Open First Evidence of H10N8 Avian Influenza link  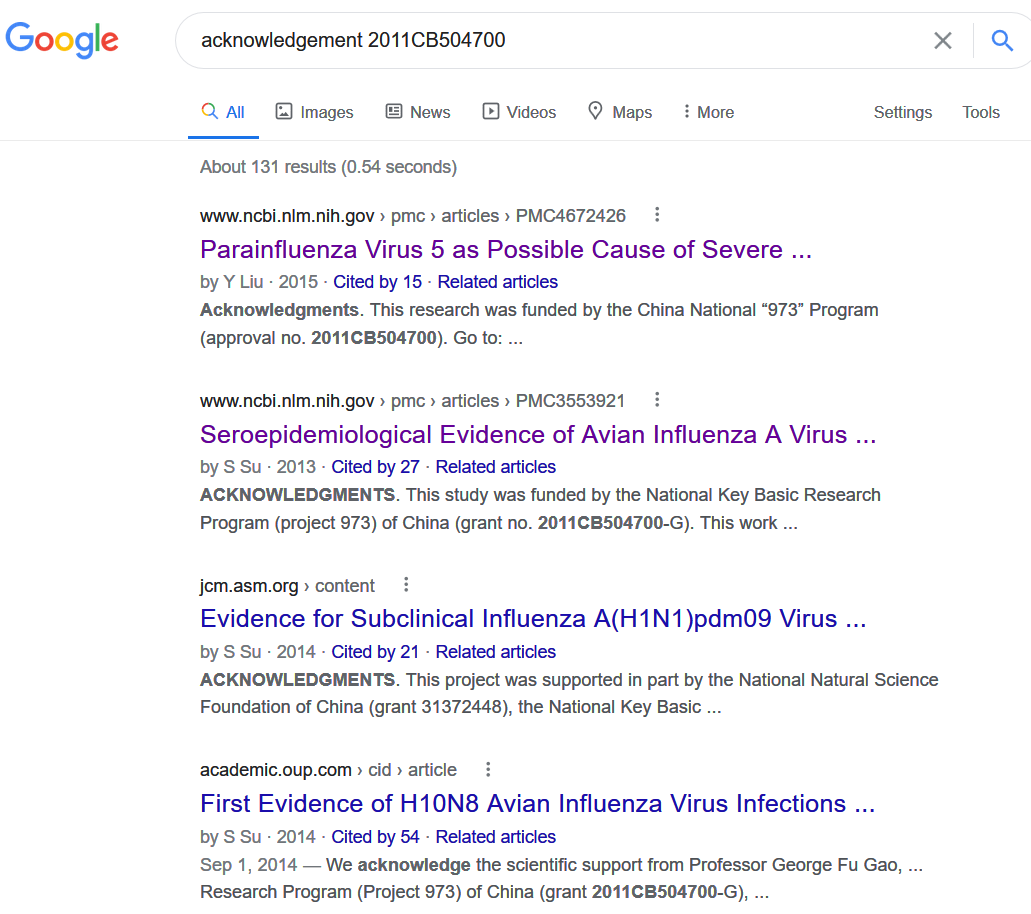pos(537,804)
